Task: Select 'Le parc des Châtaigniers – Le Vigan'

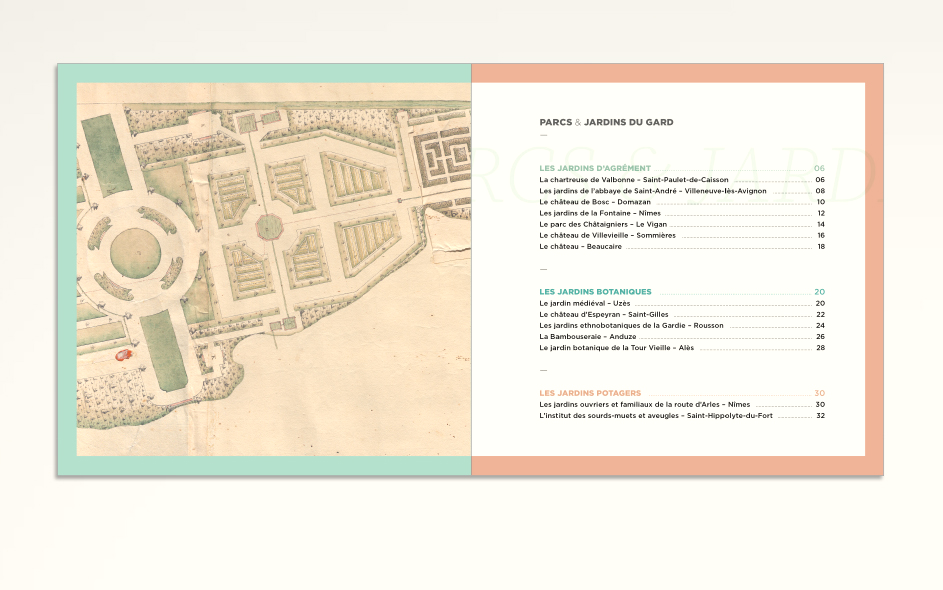Action: (x=603, y=225)
